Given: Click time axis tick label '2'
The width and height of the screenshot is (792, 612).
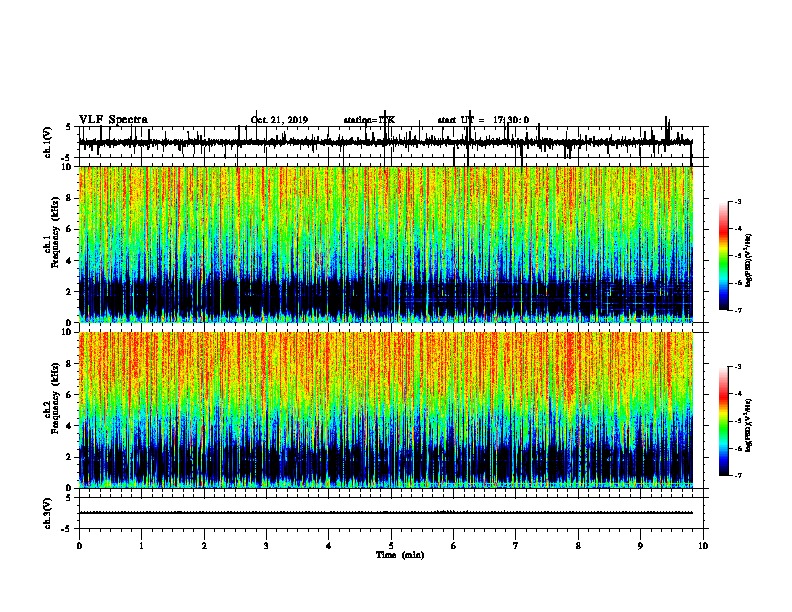Looking at the screenshot, I should click(x=204, y=546).
